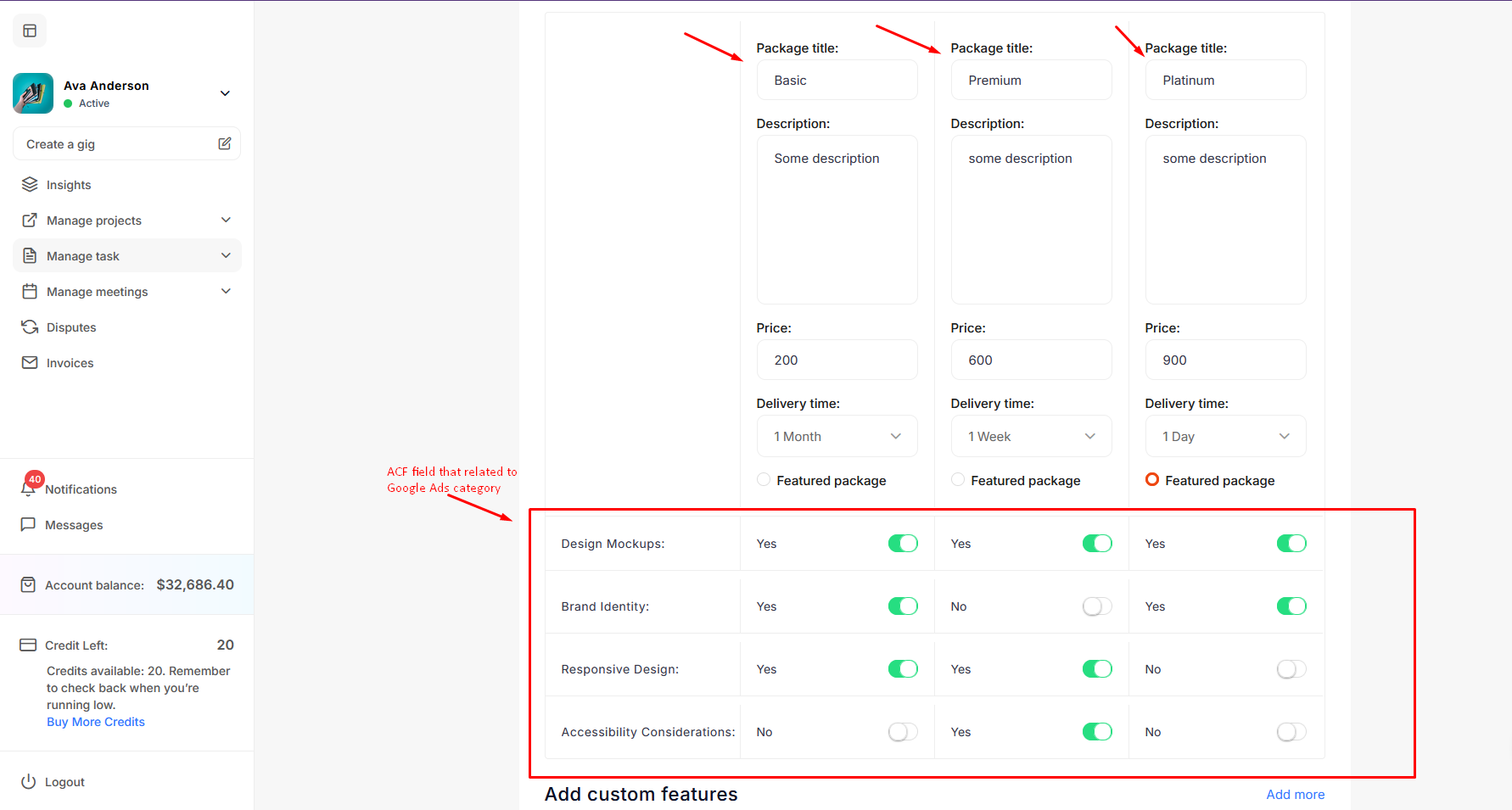Open the 1 Day delivery time dropdown
Viewport: 1512px width, 810px height.
[x=1225, y=437]
